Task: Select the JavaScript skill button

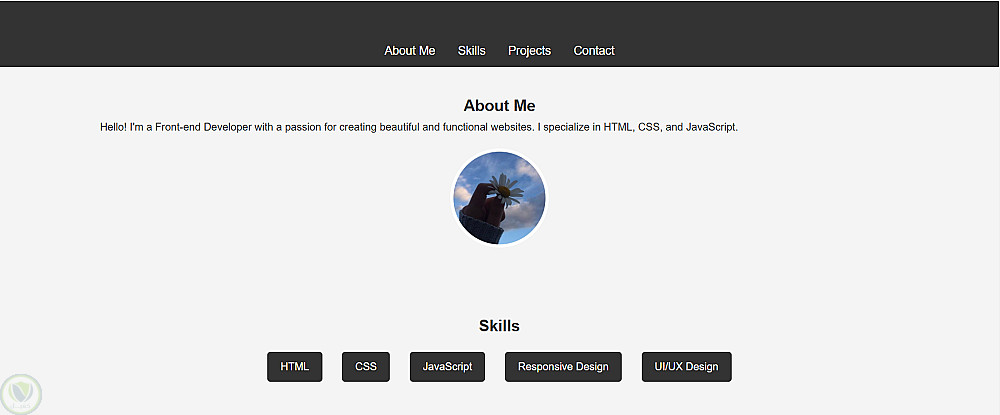Action: click(x=447, y=367)
